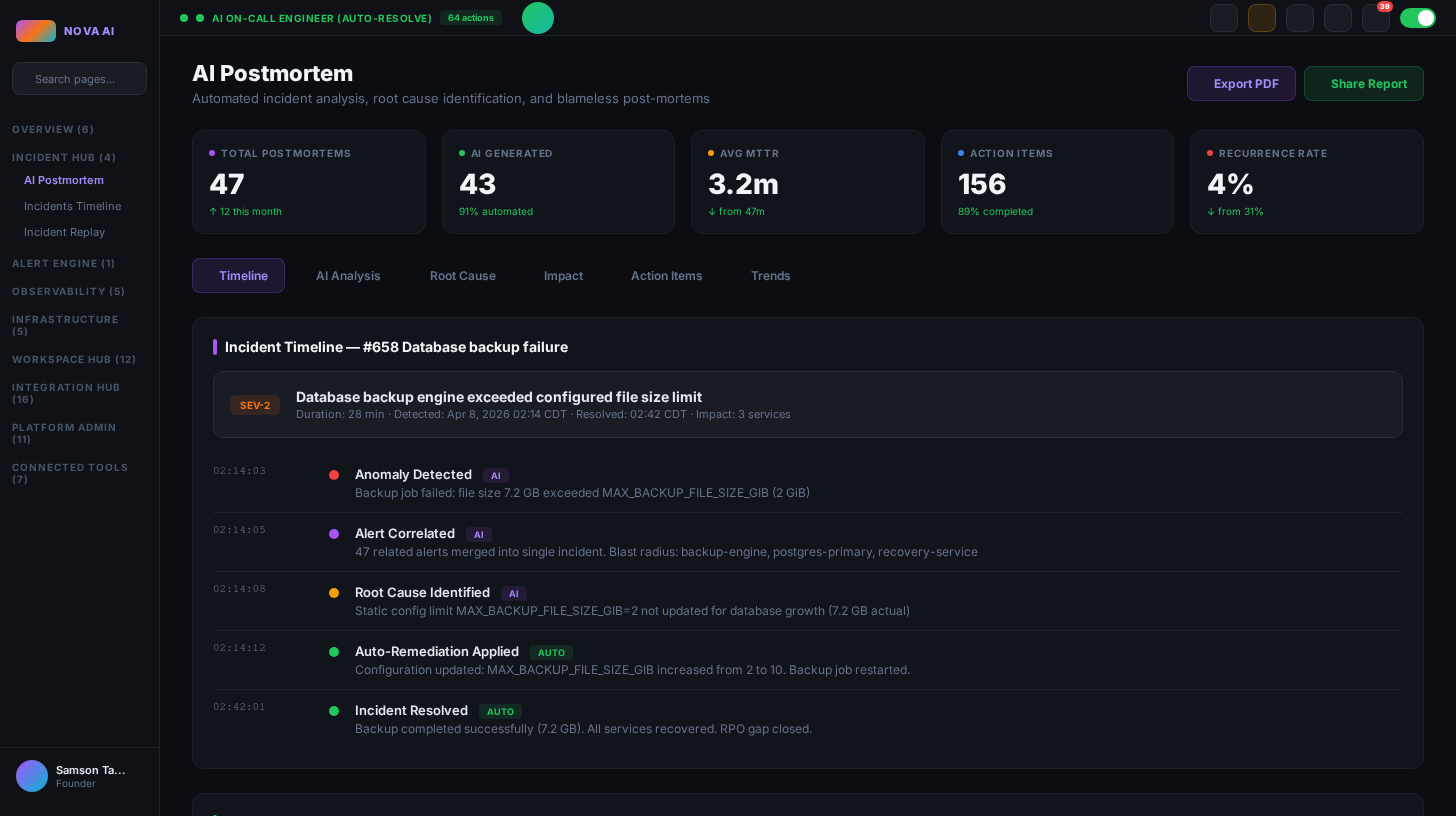Image resolution: width=1456 pixels, height=816 pixels.
Task: Open the Action Items tab
Action: pyautogui.click(x=666, y=276)
